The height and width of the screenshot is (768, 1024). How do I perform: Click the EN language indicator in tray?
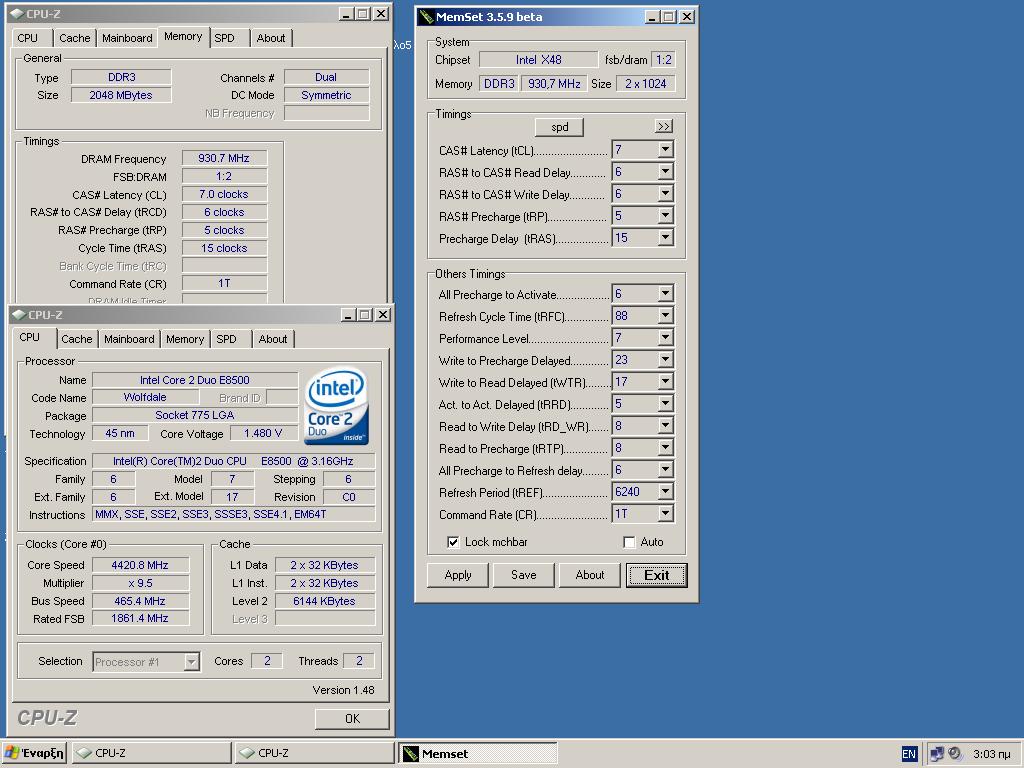[x=908, y=754]
